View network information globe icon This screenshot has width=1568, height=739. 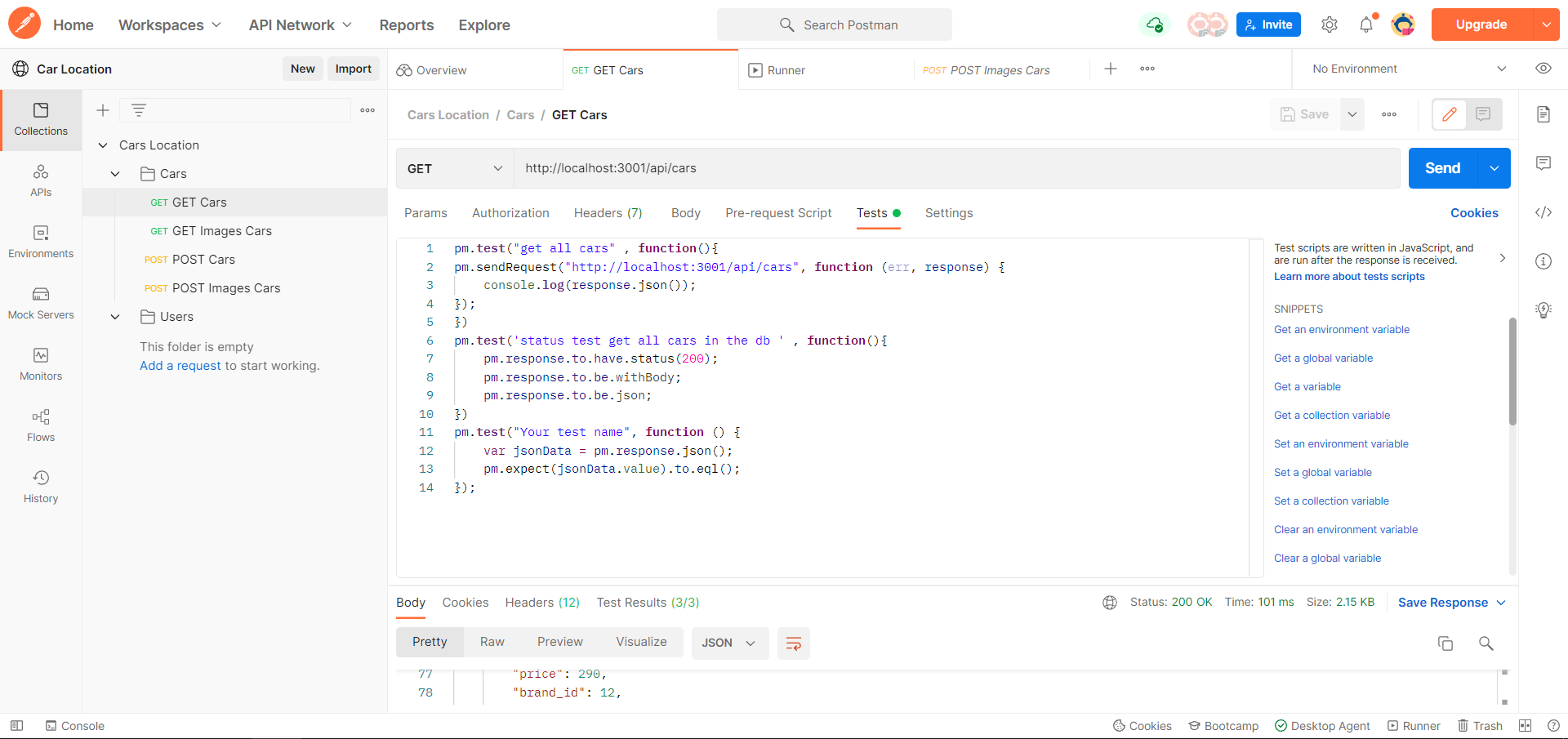(1110, 603)
